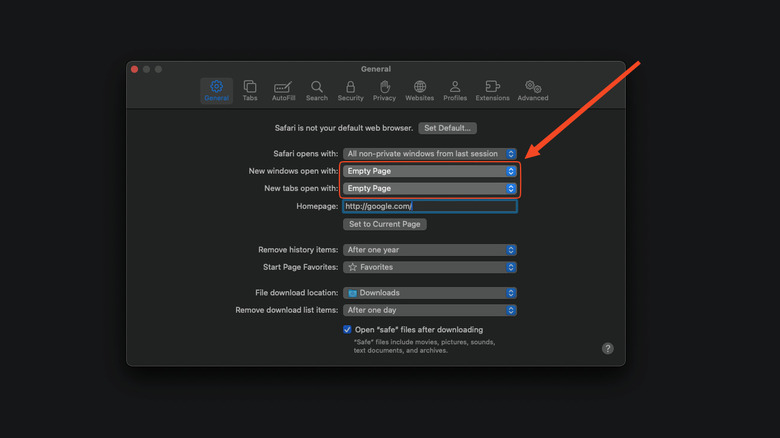
Task: Open the Security settings pane
Action: click(x=350, y=90)
